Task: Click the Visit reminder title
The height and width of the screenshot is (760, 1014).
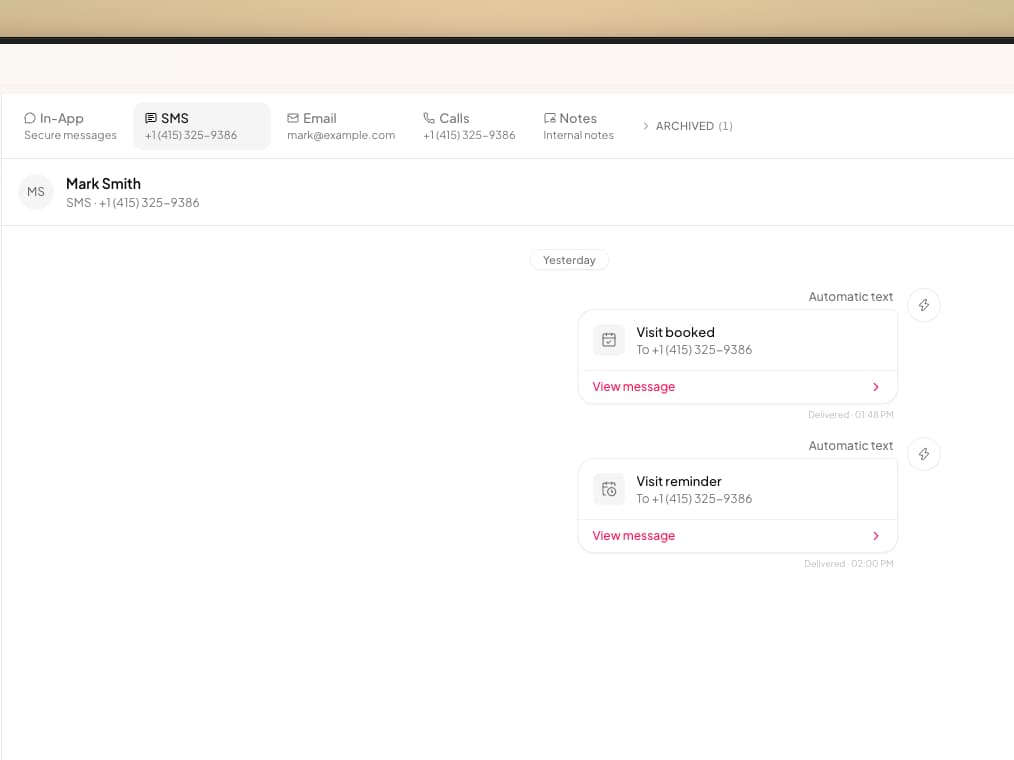Action: pyautogui.click(x=678, y=481)
